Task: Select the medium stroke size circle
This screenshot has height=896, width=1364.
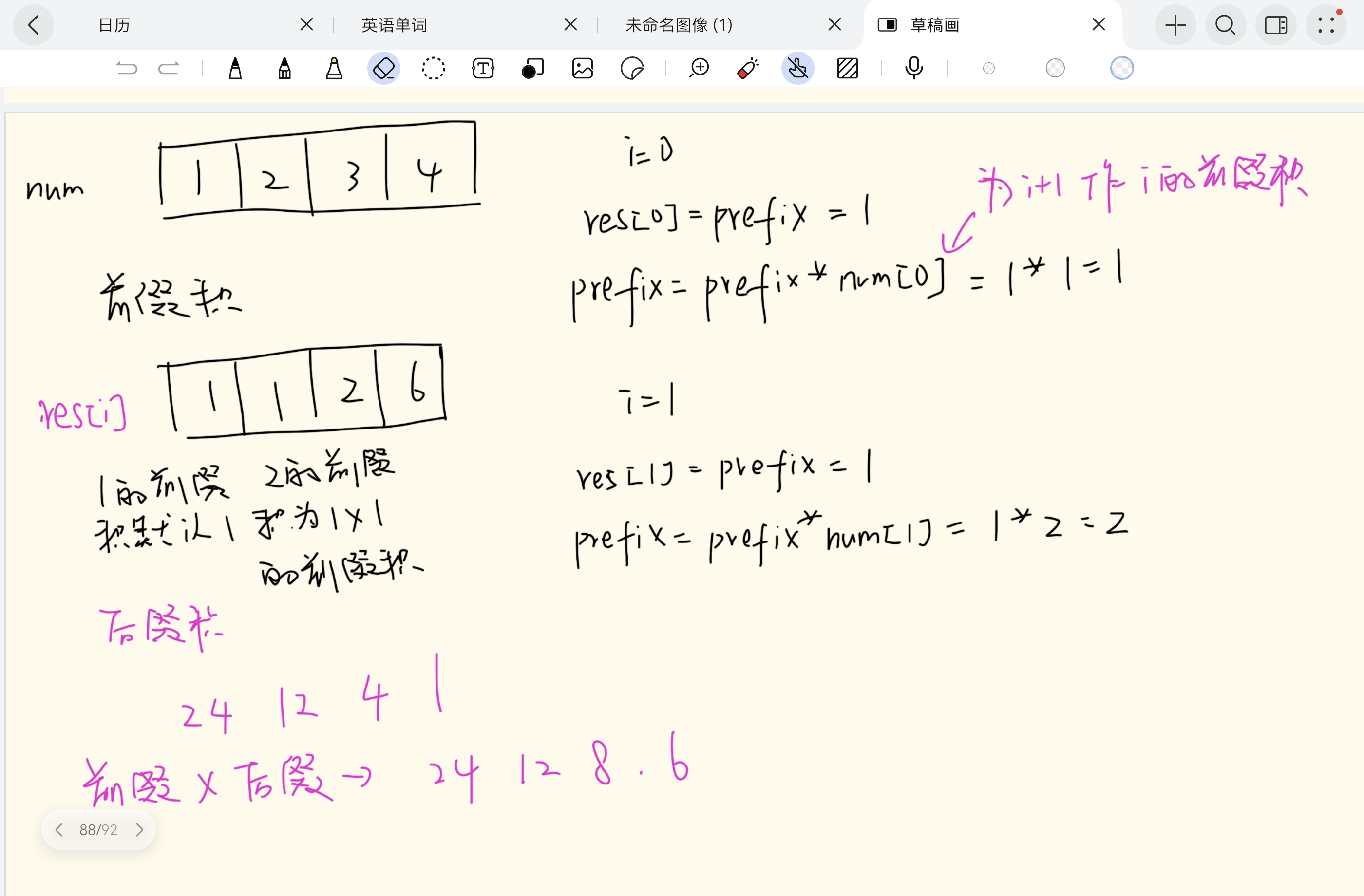Action: pos(1055,68)
